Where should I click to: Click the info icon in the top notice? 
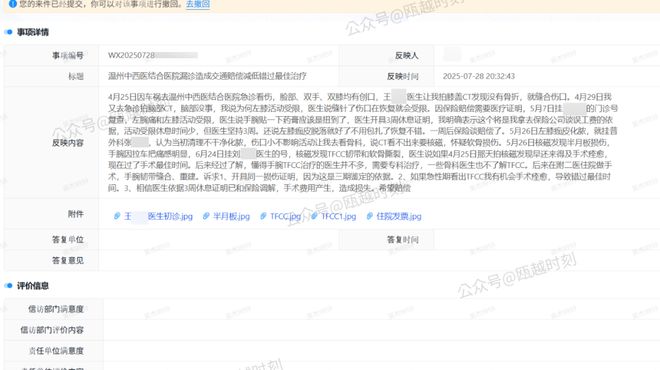(x=13, y=4)
